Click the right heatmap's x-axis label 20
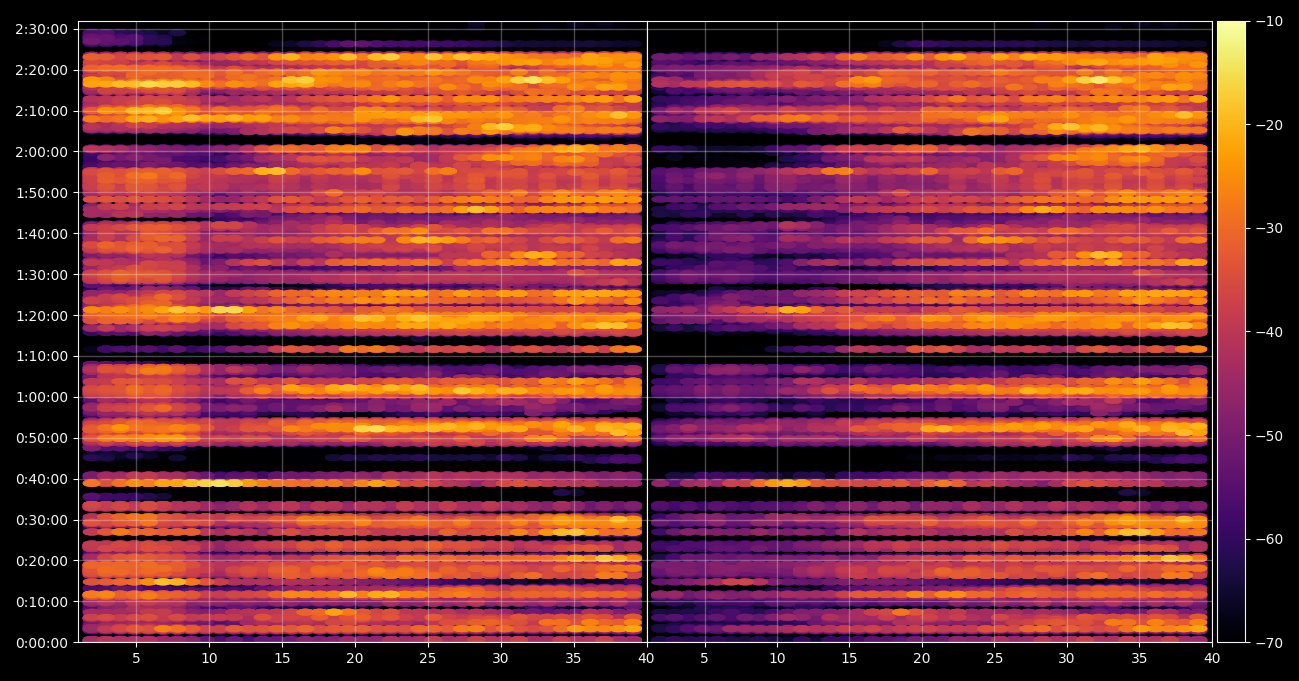 [x=921, y=659]
